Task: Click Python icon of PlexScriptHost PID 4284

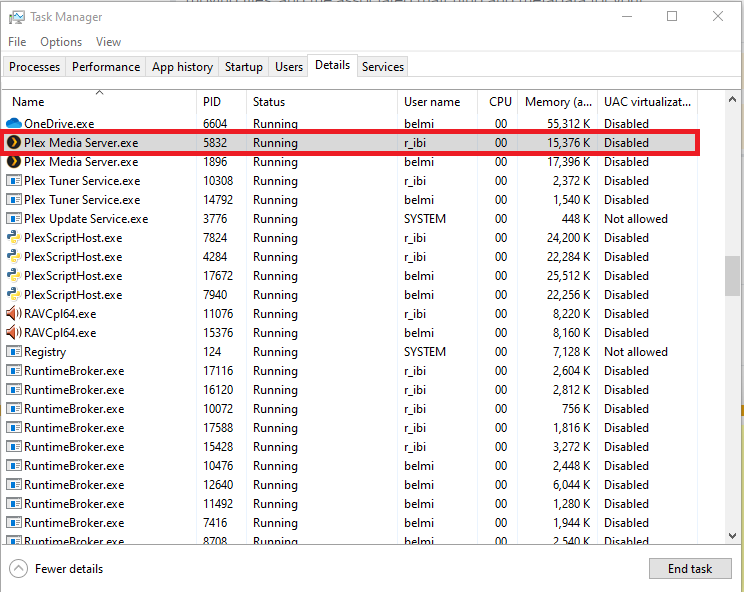Action: 14,257
